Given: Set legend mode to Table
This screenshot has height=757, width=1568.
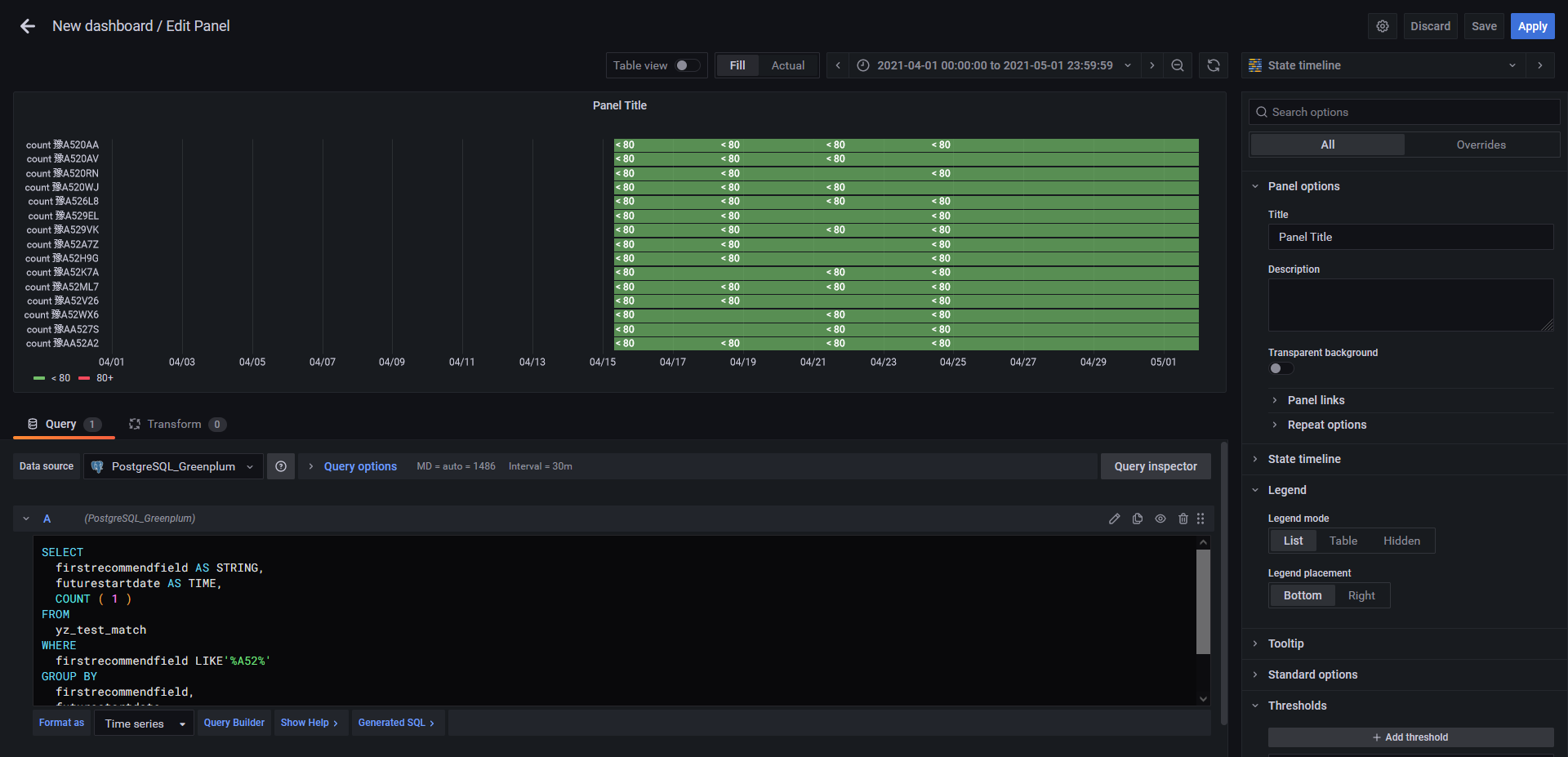Looking at the screenshot, I should [x=1343, y=541].
